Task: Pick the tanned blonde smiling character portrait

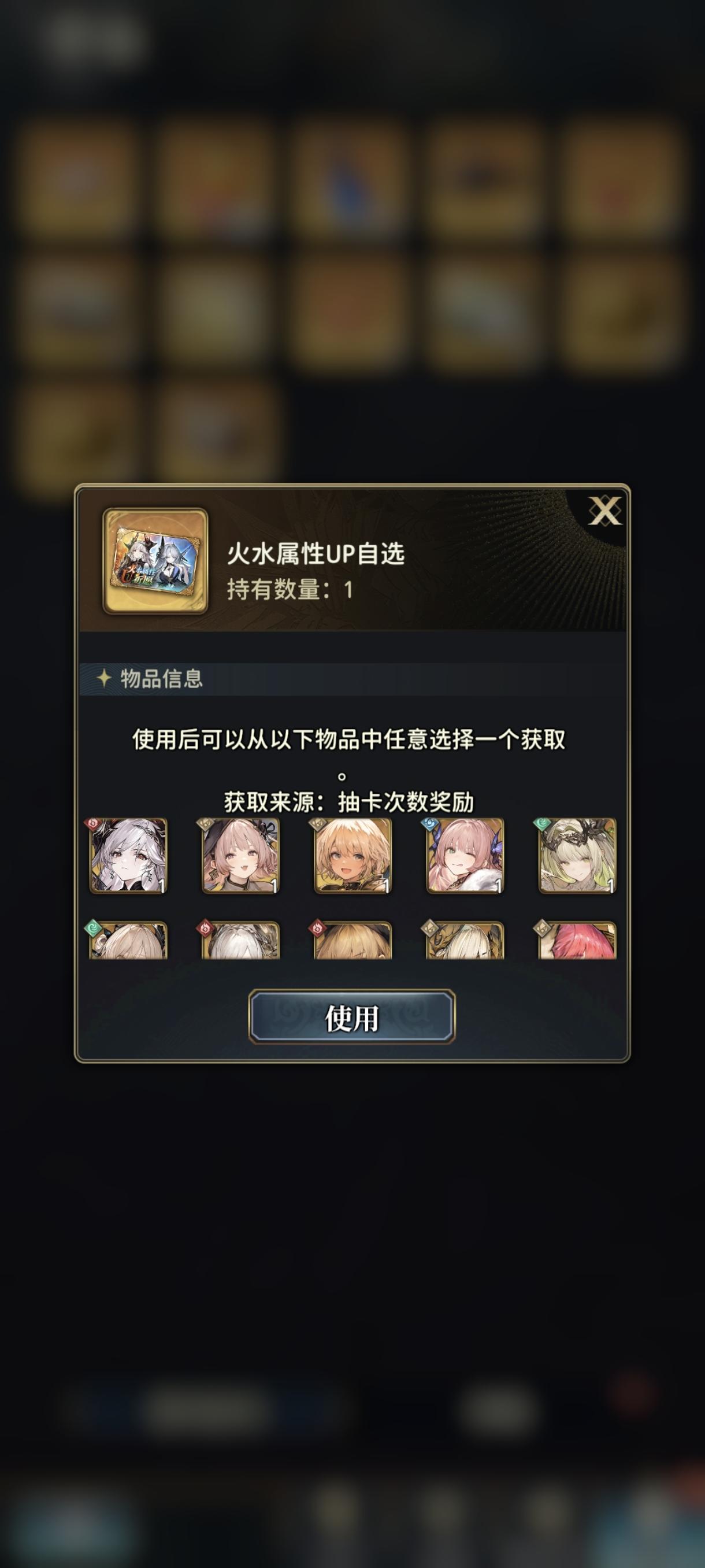Action: [x=353, y=856]
